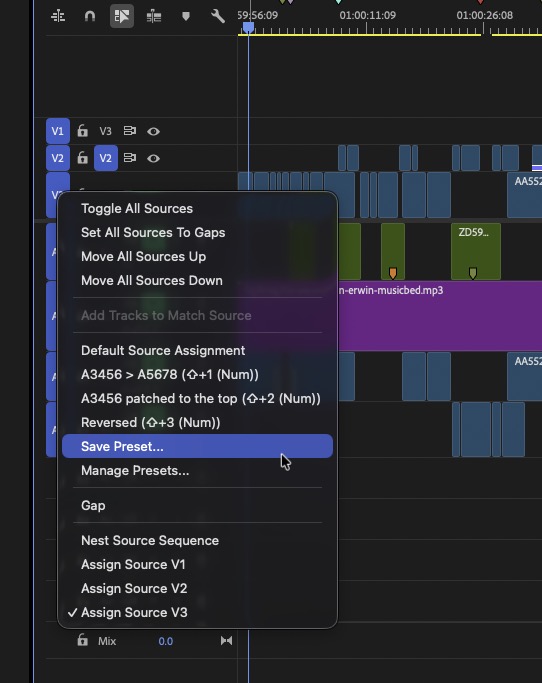Click olive marker on ZD59 clip
This screenshot has height=683, width=542.
pos(473,273)
